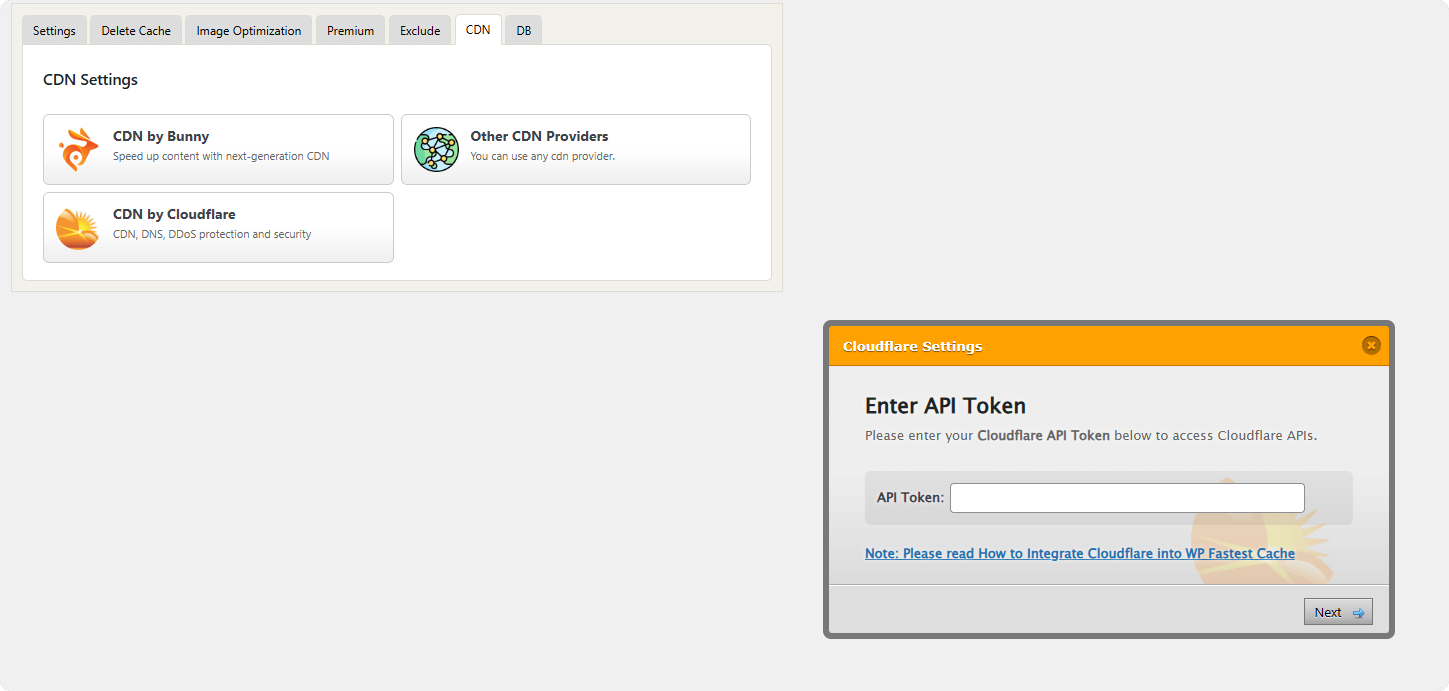1449x691 pixels.
Task: Click the 'CDN, DNS, DDoS protection and security' text
Action: [x=212, y=234]
